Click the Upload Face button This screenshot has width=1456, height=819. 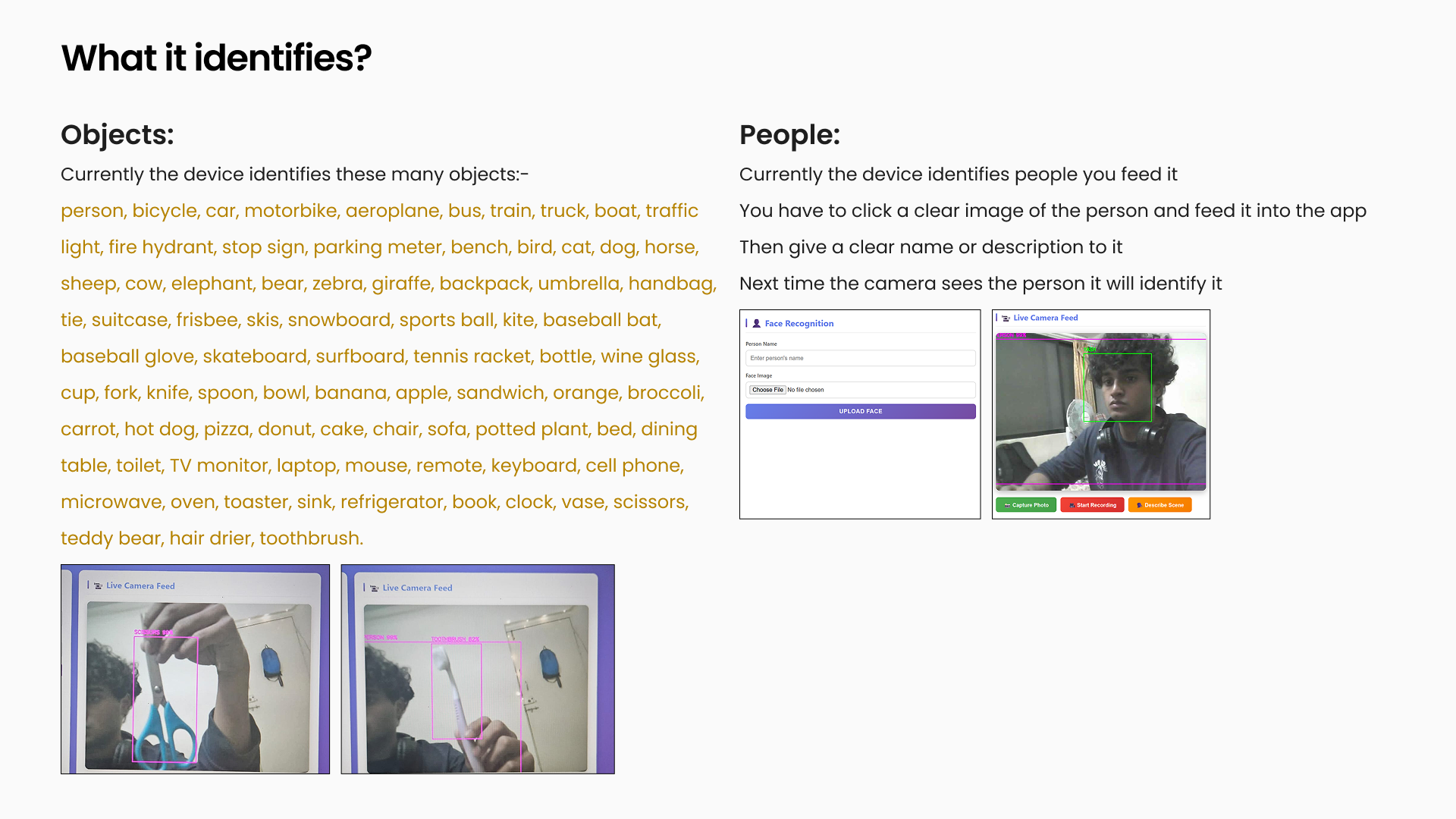click(x=860, y=411)
